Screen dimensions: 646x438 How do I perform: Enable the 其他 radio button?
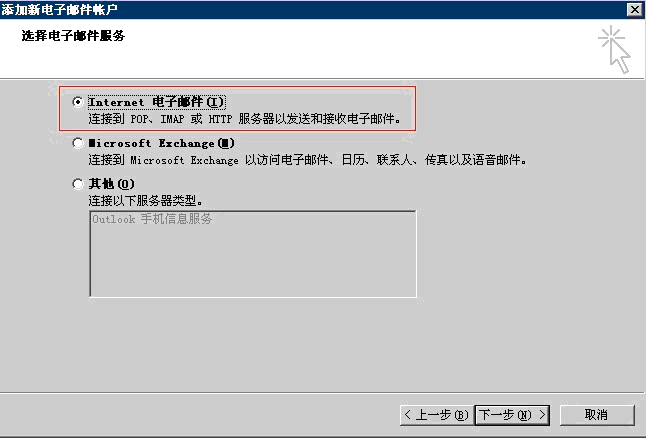tap(77, 183)
